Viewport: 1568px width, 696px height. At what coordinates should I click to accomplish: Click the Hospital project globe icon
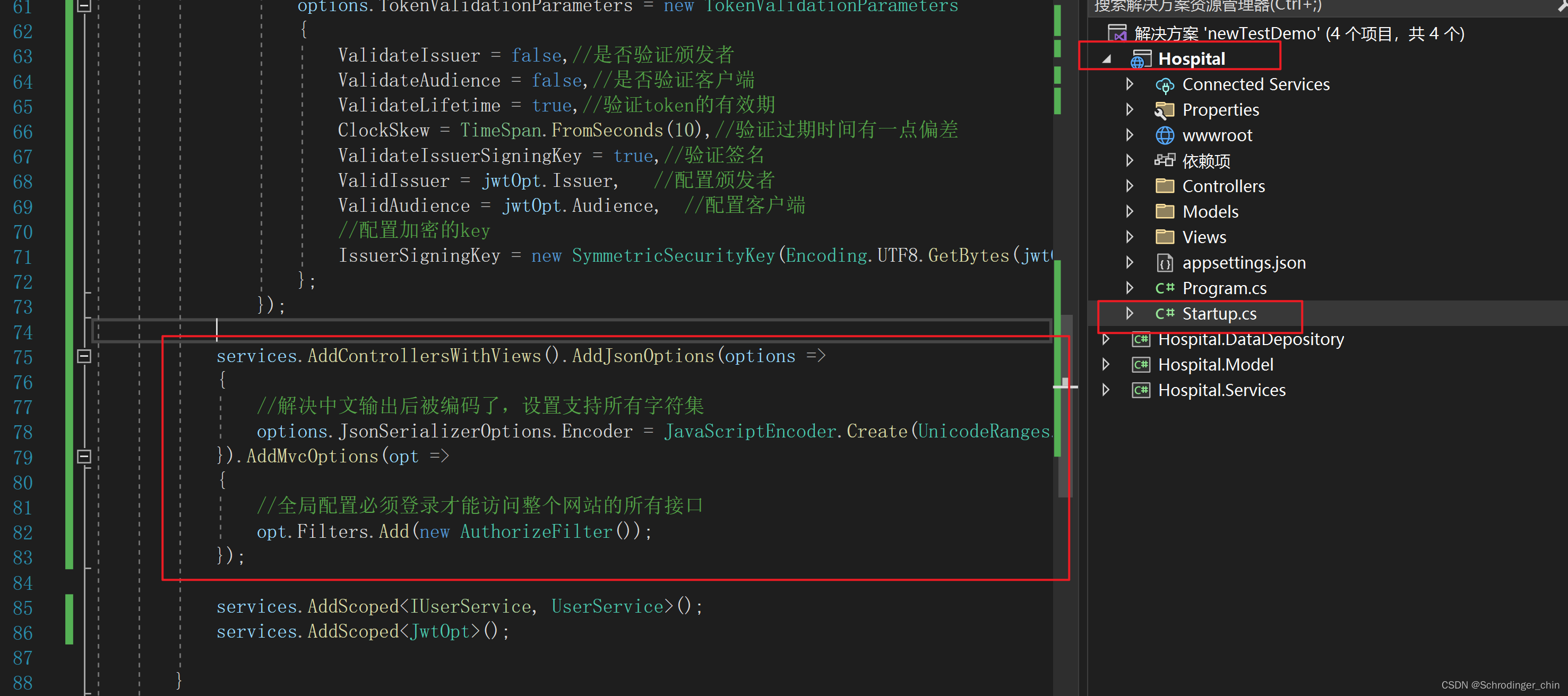click(1140, 58)
